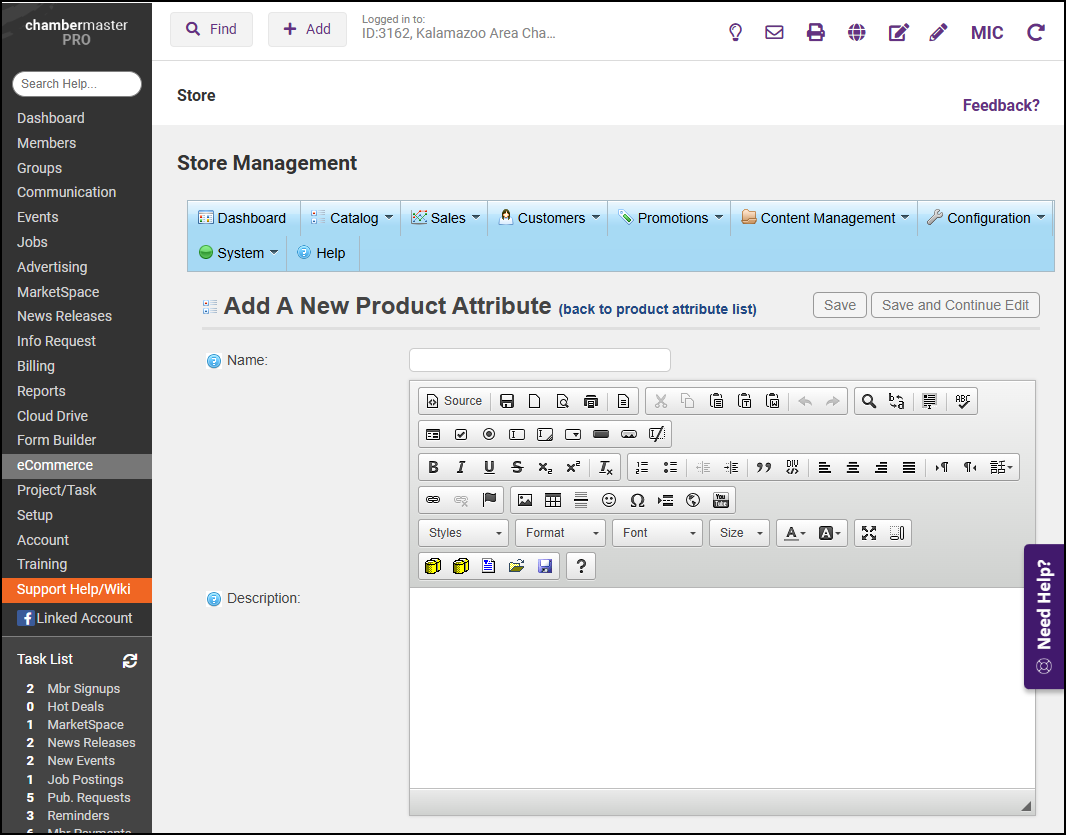Insert a radio button form field
1066x835 pixels.
[x=489, y=434]
